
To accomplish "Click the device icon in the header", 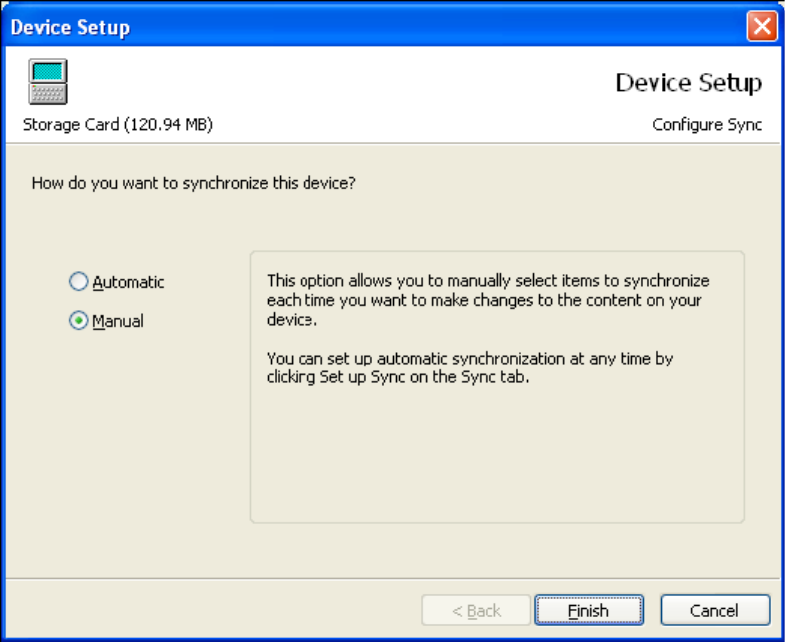I will [x=47, y=83].
